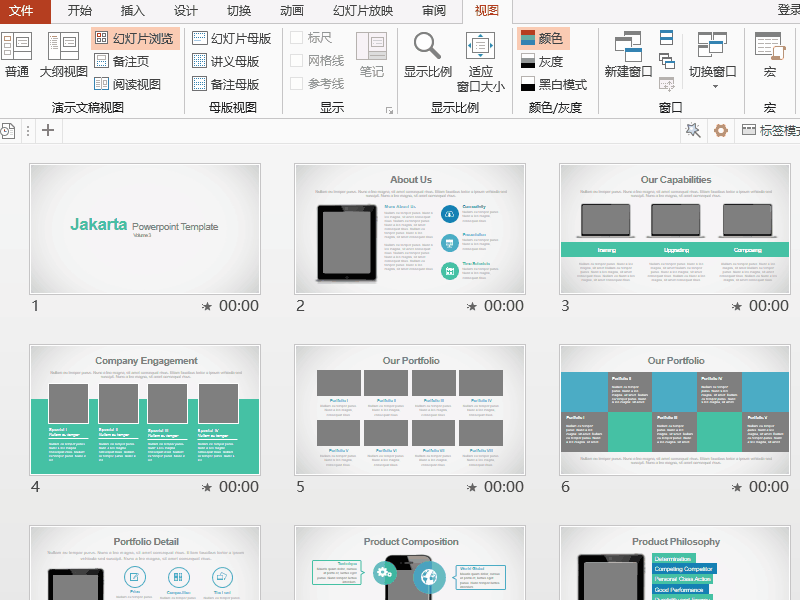Click the three-dot grip in tab bar
This screenshot has height=600, width=800.
[x=28, y=131]
